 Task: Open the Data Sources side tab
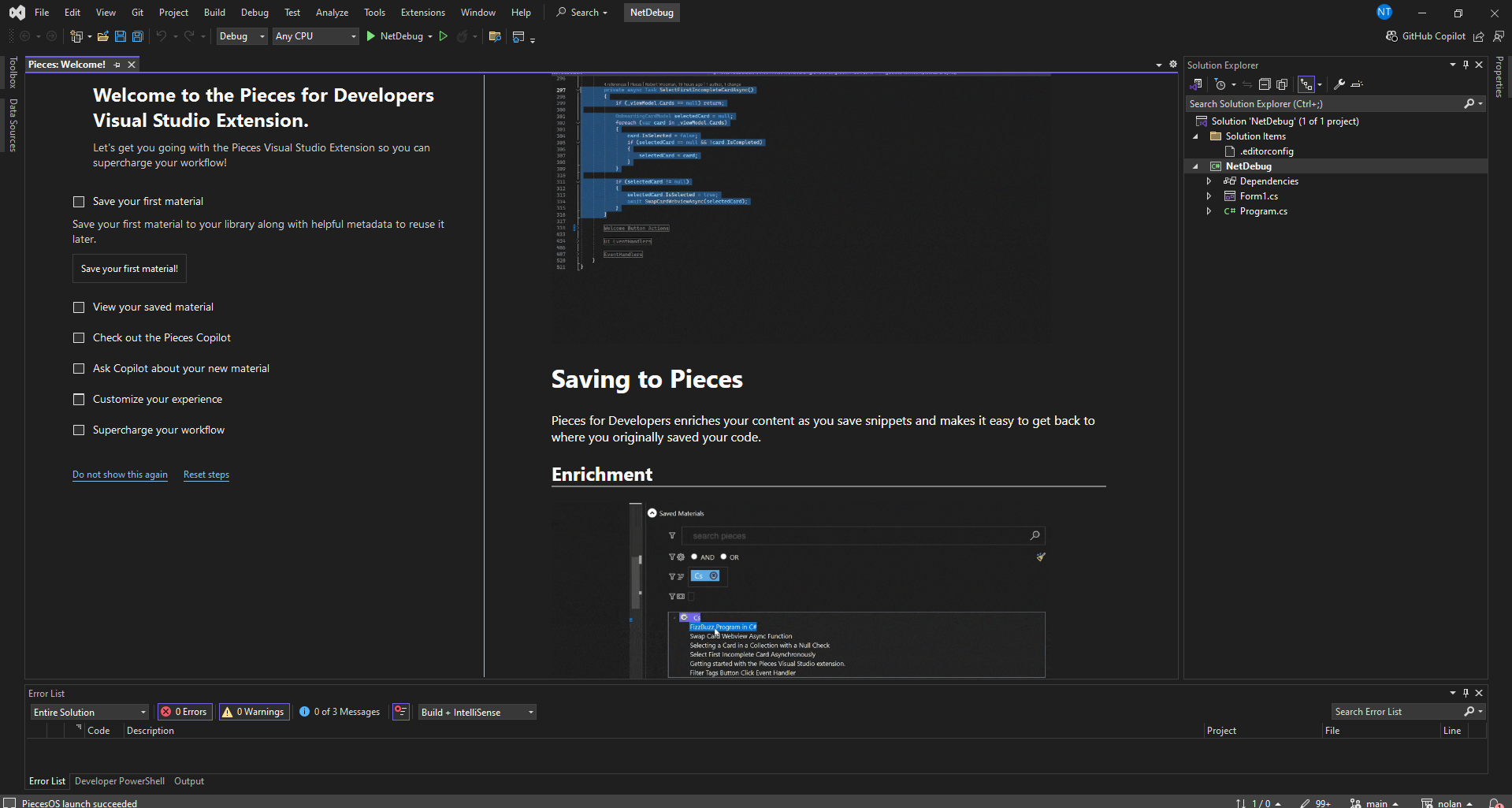(13, 125)
